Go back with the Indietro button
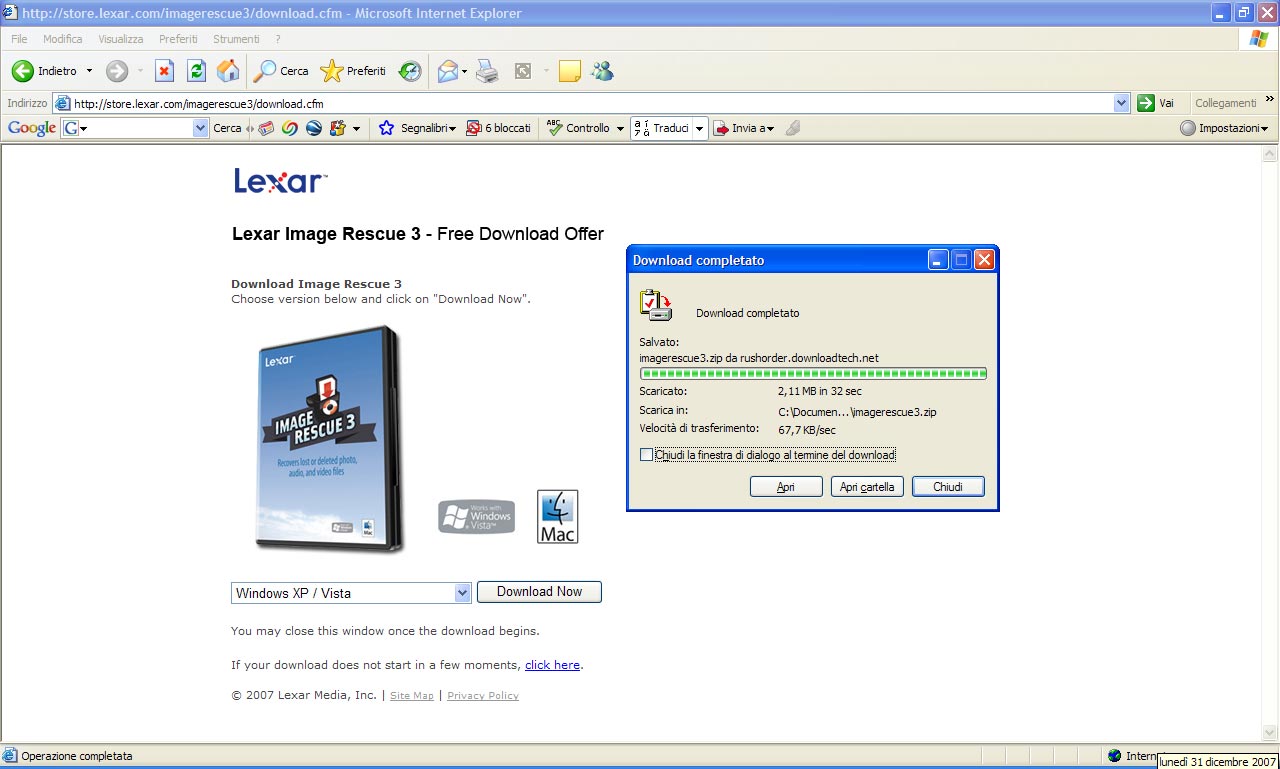Image resolution: width=1280 pixels, height=769 pixels. (44, 71)
